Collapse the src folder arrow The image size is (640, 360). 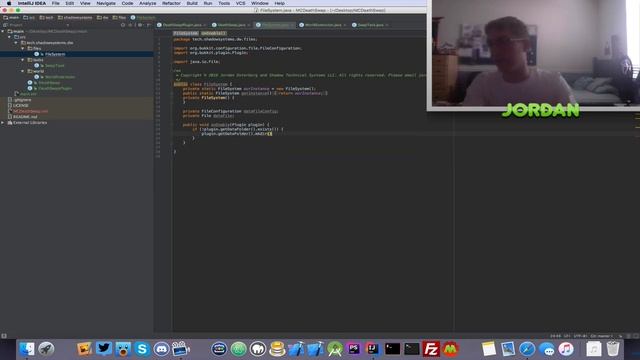coord(9,37)
